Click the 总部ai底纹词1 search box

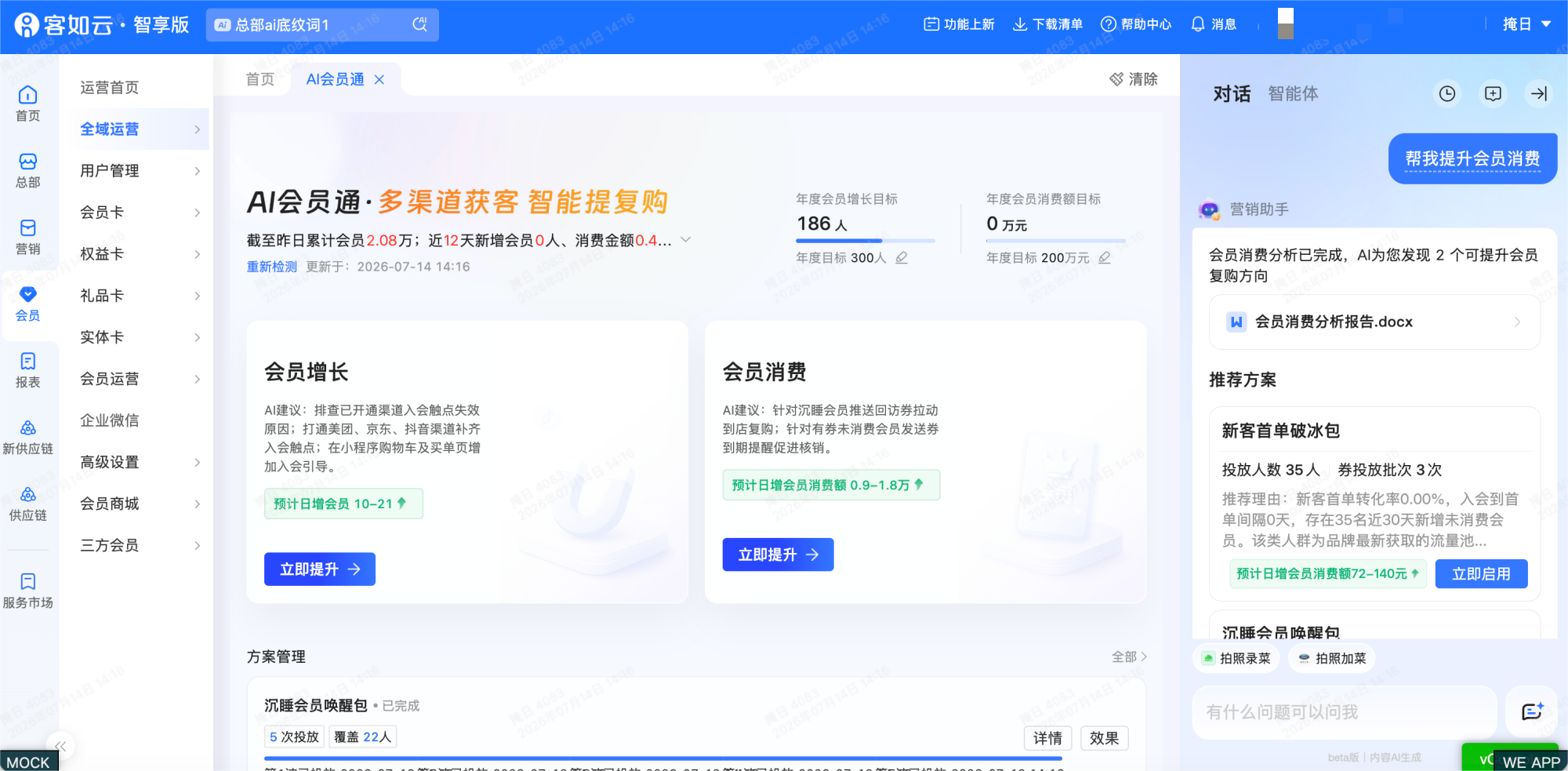(322, 24)
